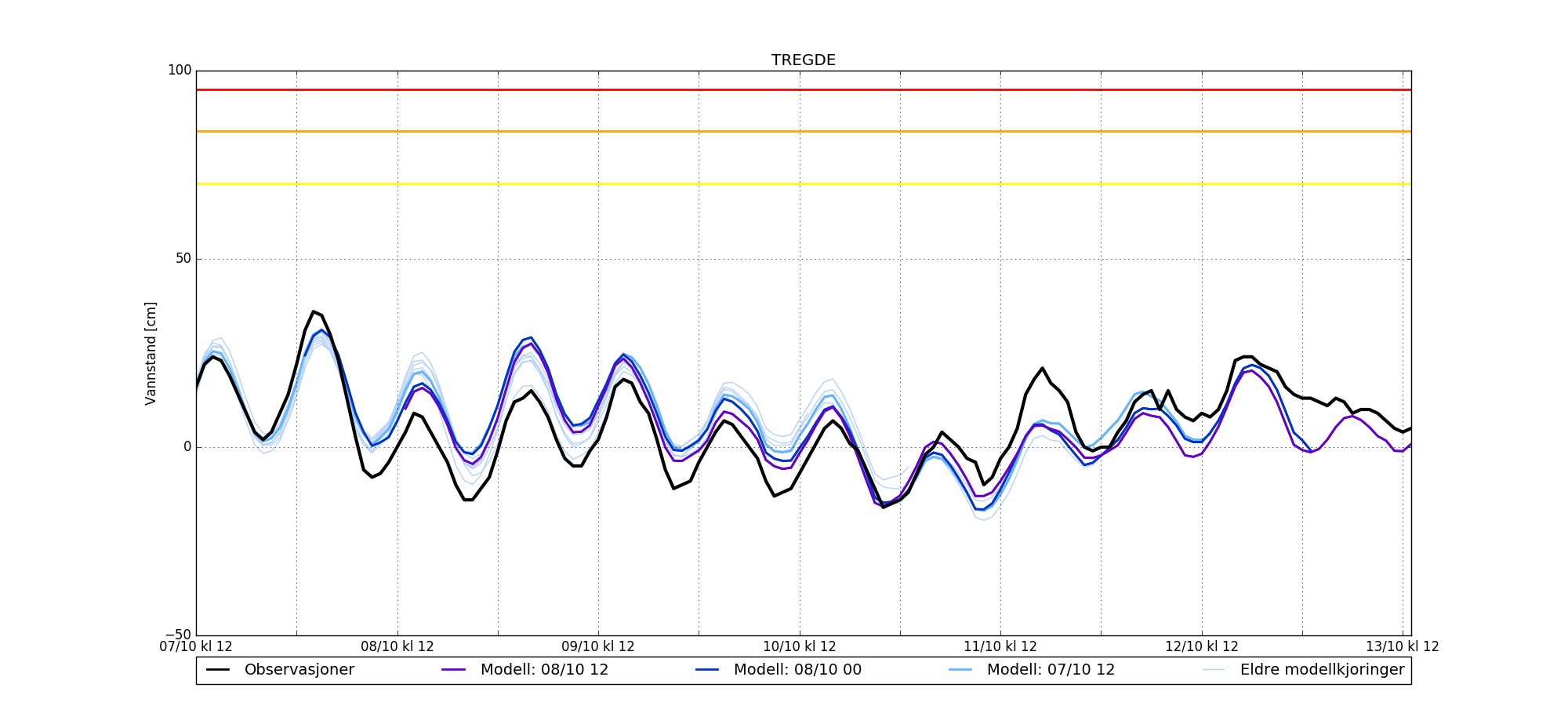The height and width of the screenshot is (706, 1568).
Task: Select the 09/10 kl 12 time tick
Action: click(x=598, y=647)
